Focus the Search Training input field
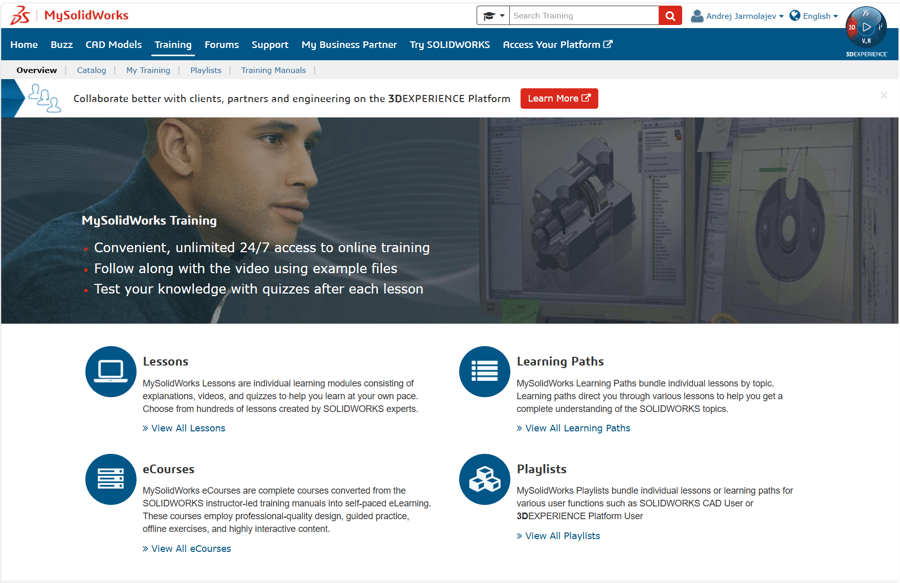The height and width of the screenshot is (583, 900). coord(584,15)
